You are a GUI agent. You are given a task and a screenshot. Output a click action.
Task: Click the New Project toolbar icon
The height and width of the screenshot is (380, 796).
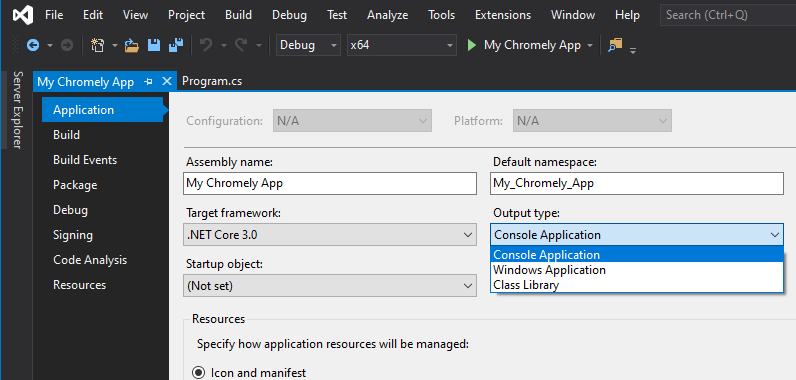[97, 46]
